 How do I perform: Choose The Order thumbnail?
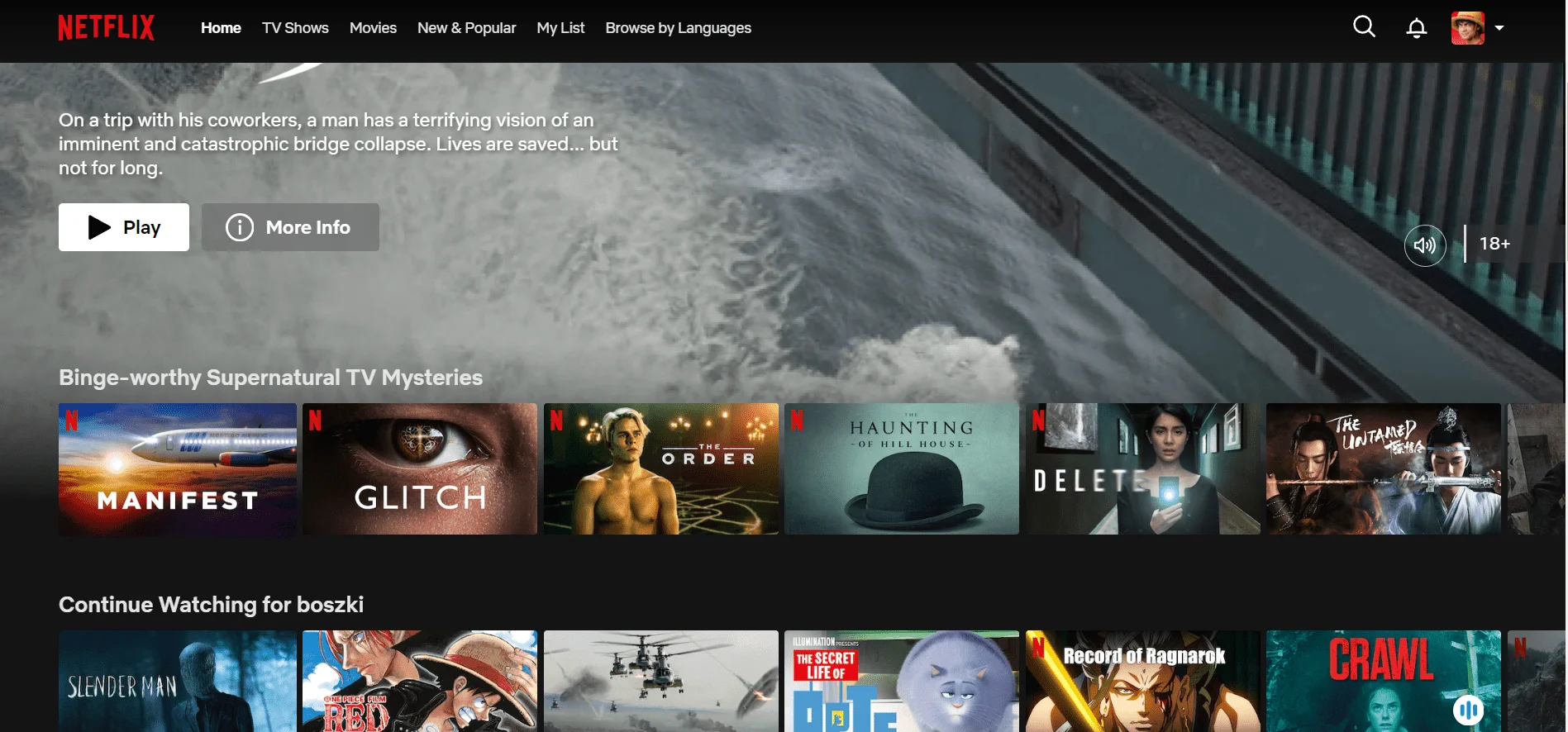click(x=661, y=469)
